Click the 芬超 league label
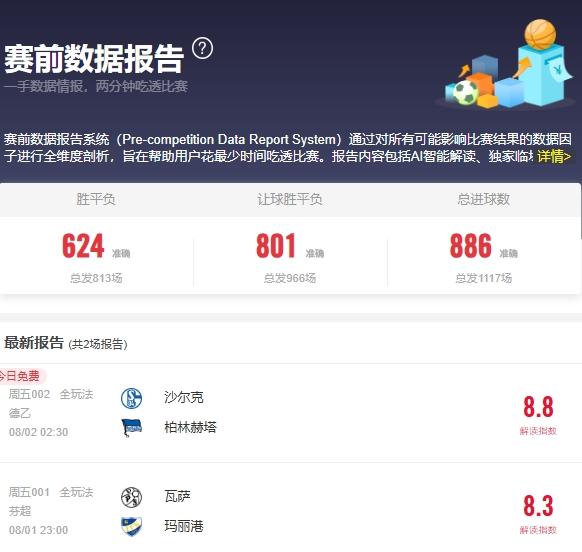The height and width of the screenshot is (552, 582). point(20,511)
